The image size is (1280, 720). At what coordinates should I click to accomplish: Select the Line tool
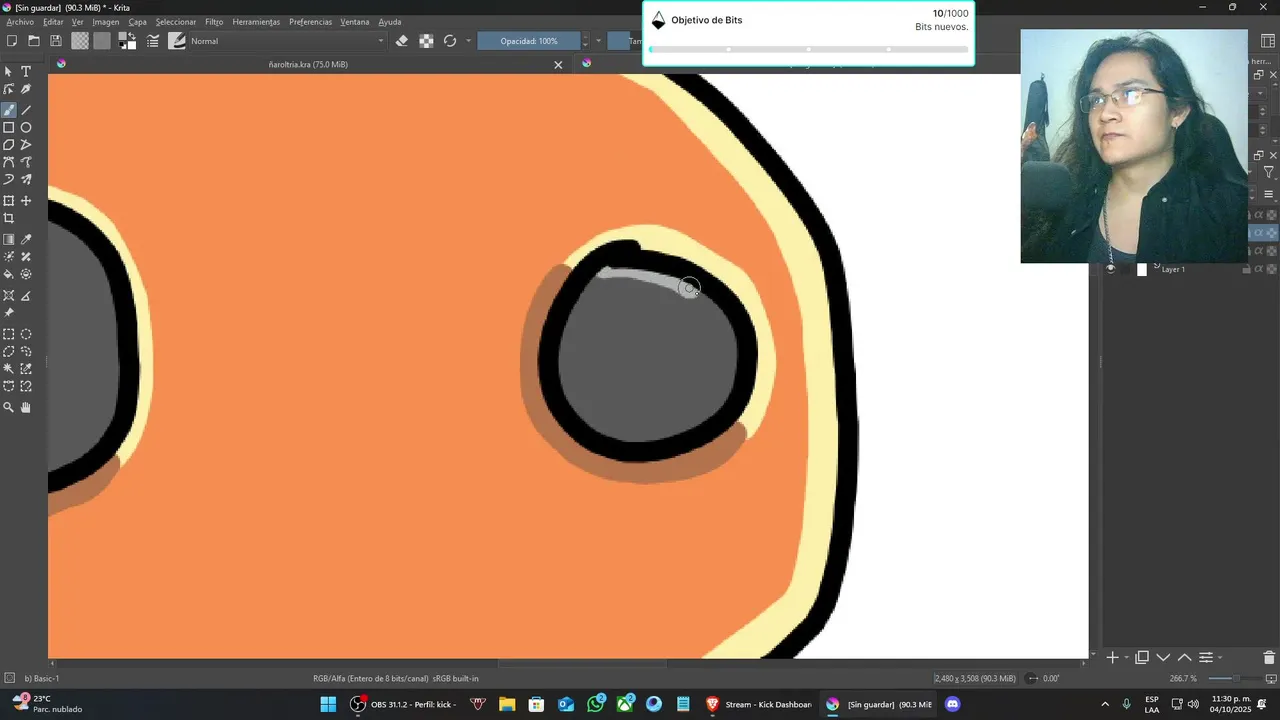[x=26, y=110]
